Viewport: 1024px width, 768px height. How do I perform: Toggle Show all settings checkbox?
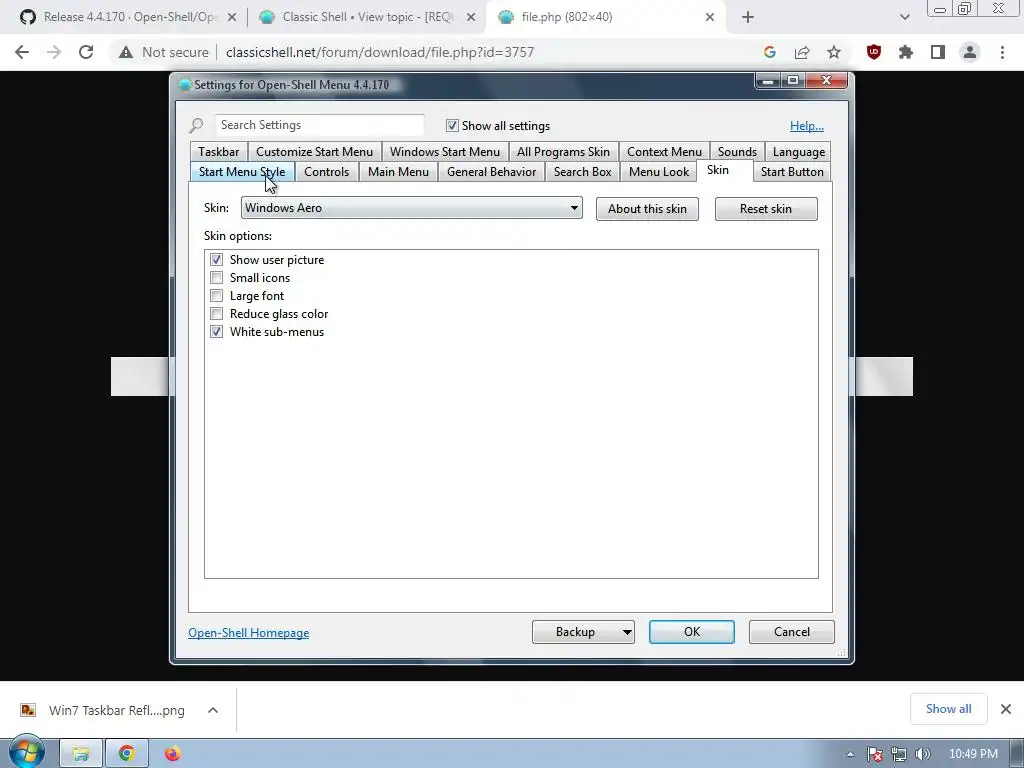pos(452,125)
